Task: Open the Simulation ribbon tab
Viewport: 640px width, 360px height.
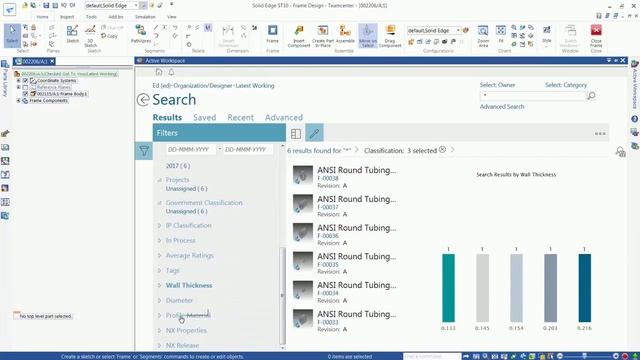Action: pyautogui.click(x=145, y=17)
